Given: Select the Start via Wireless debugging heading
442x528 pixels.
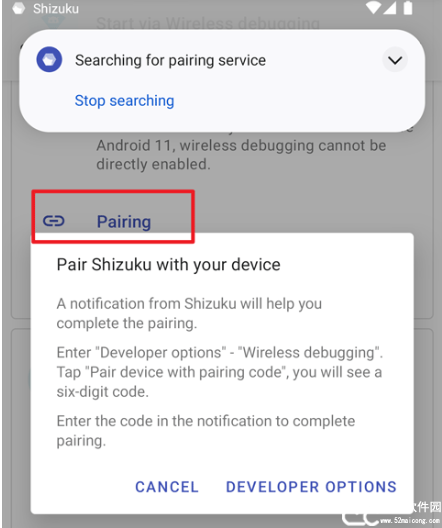Looking at the screenshot, I should [208, 23].
